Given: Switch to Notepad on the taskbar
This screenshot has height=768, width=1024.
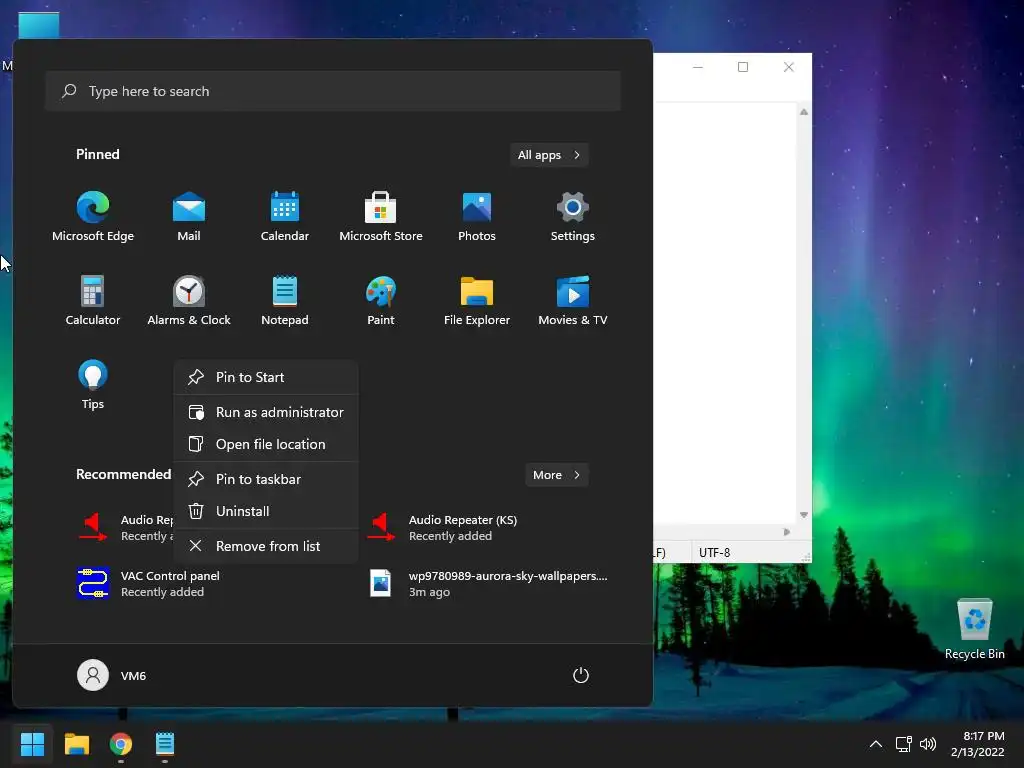Looking at the screenshot, I should click(165, 744).
